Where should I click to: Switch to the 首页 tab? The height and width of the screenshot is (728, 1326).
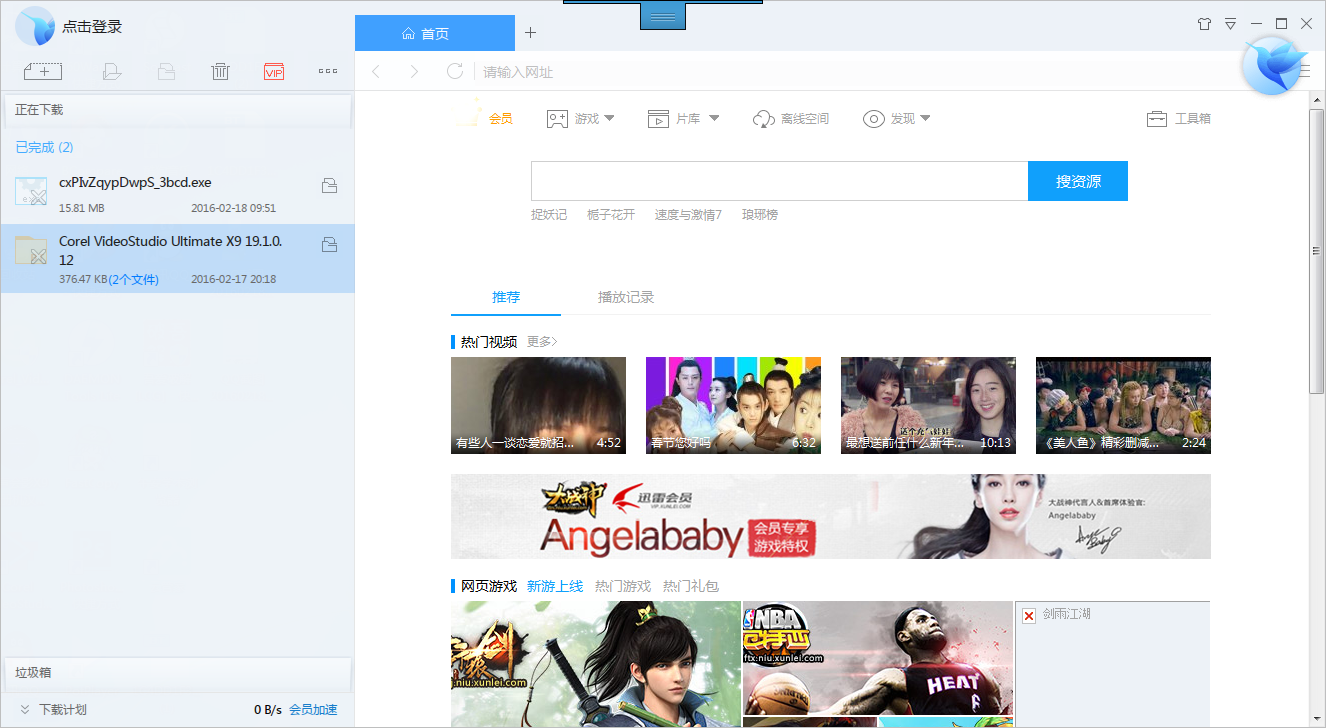click(435, 33)
